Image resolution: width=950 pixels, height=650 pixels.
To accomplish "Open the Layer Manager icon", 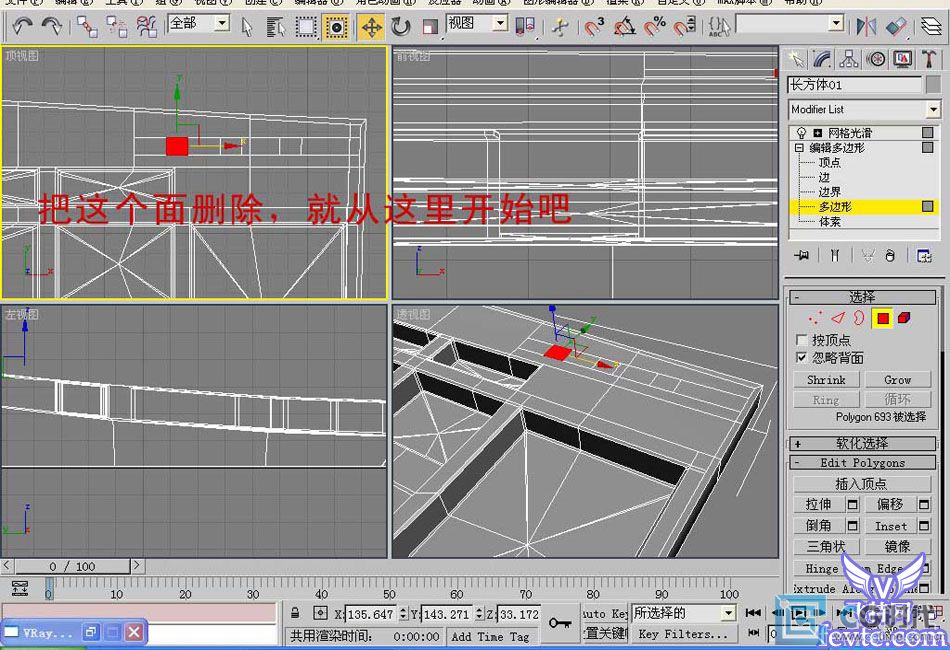I will click(931, 26).
